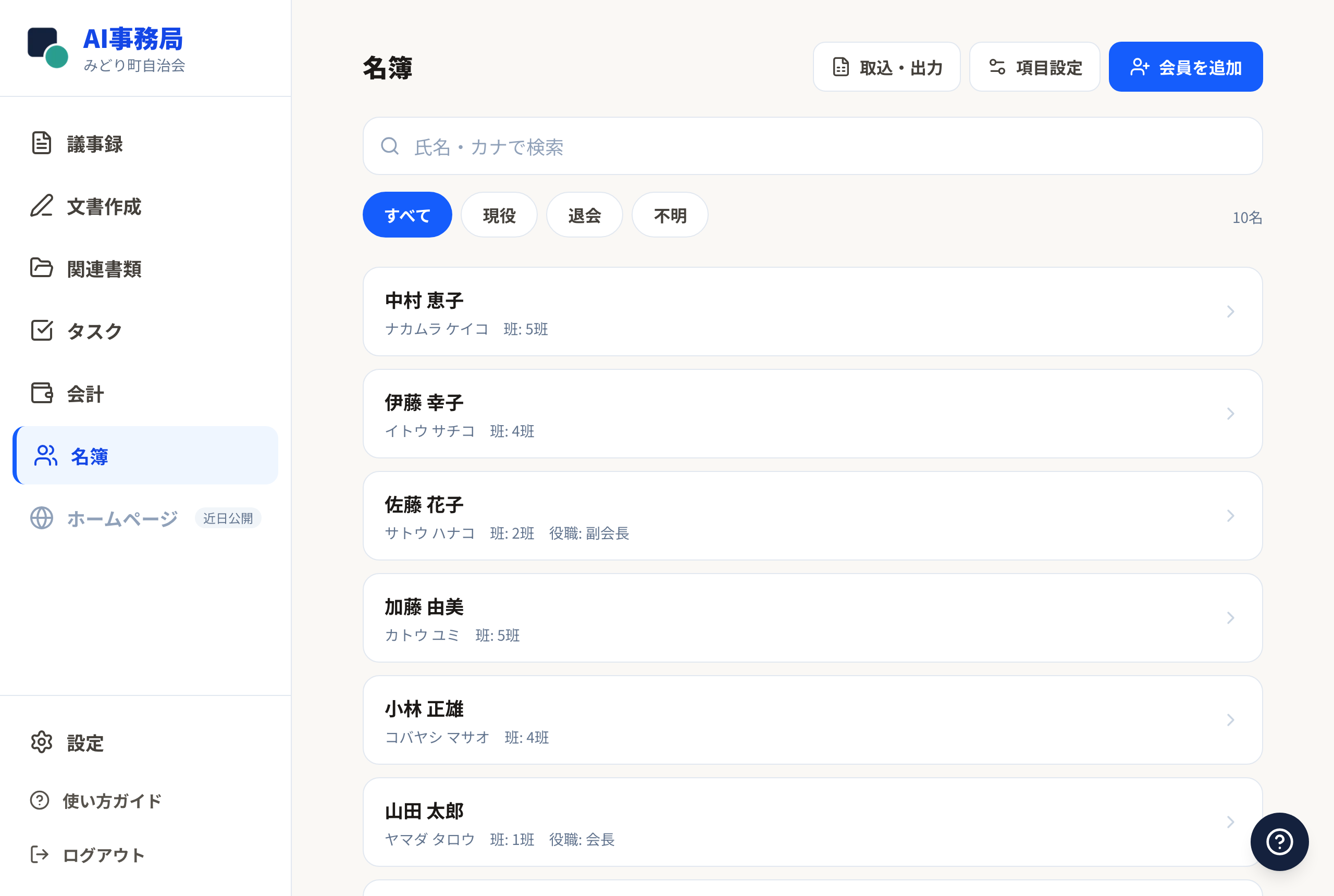Click the AI事務局 logo icon
The image size is (1334, 896).
[x=48, y=48]
